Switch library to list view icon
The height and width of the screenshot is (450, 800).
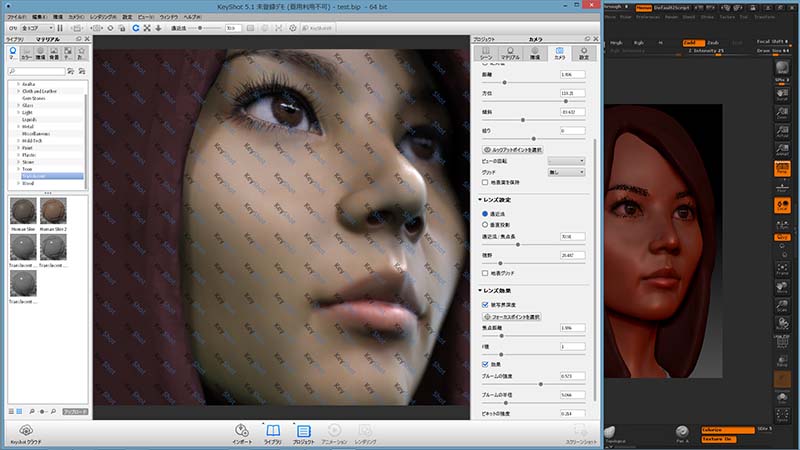coord(11,411)
